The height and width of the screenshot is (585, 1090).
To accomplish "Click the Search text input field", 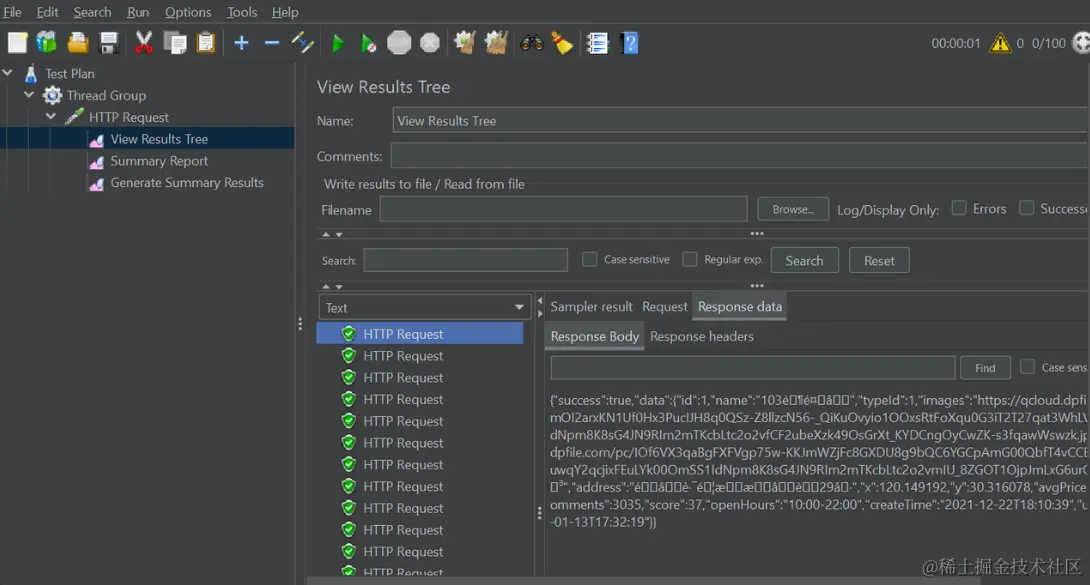I will pos(465,260).
